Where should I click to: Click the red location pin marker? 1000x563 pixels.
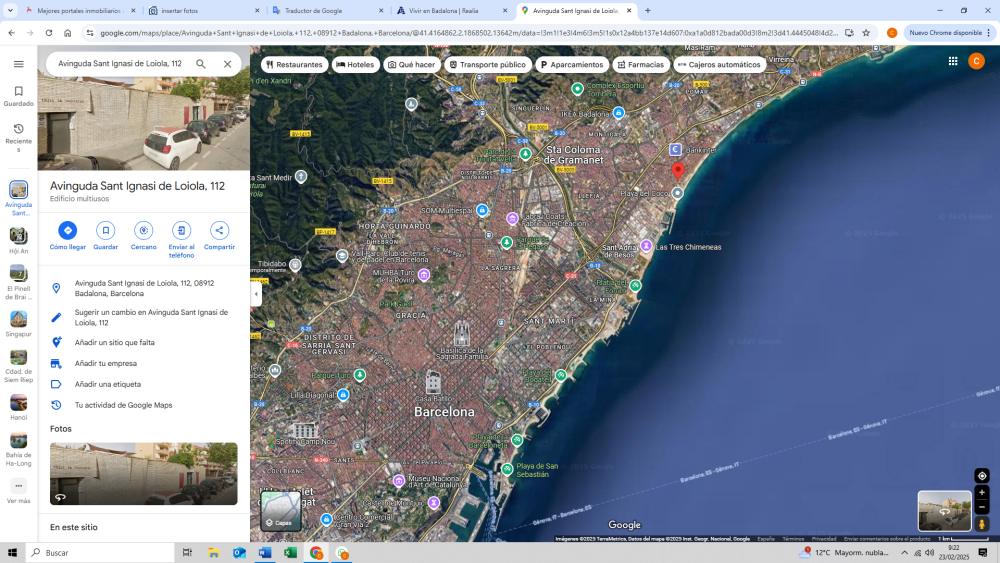pos(678,170)
